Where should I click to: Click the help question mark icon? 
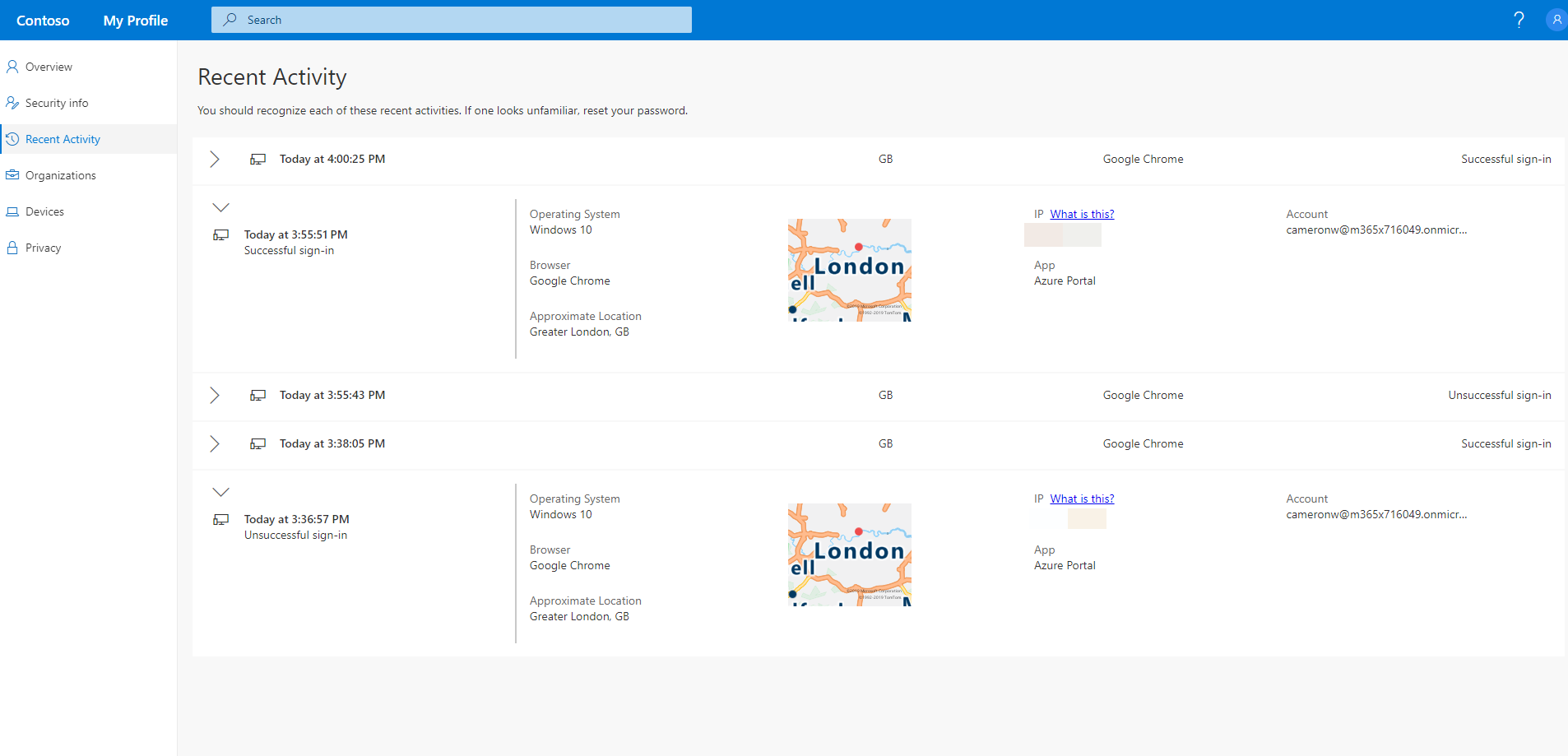pos(1519,20)
